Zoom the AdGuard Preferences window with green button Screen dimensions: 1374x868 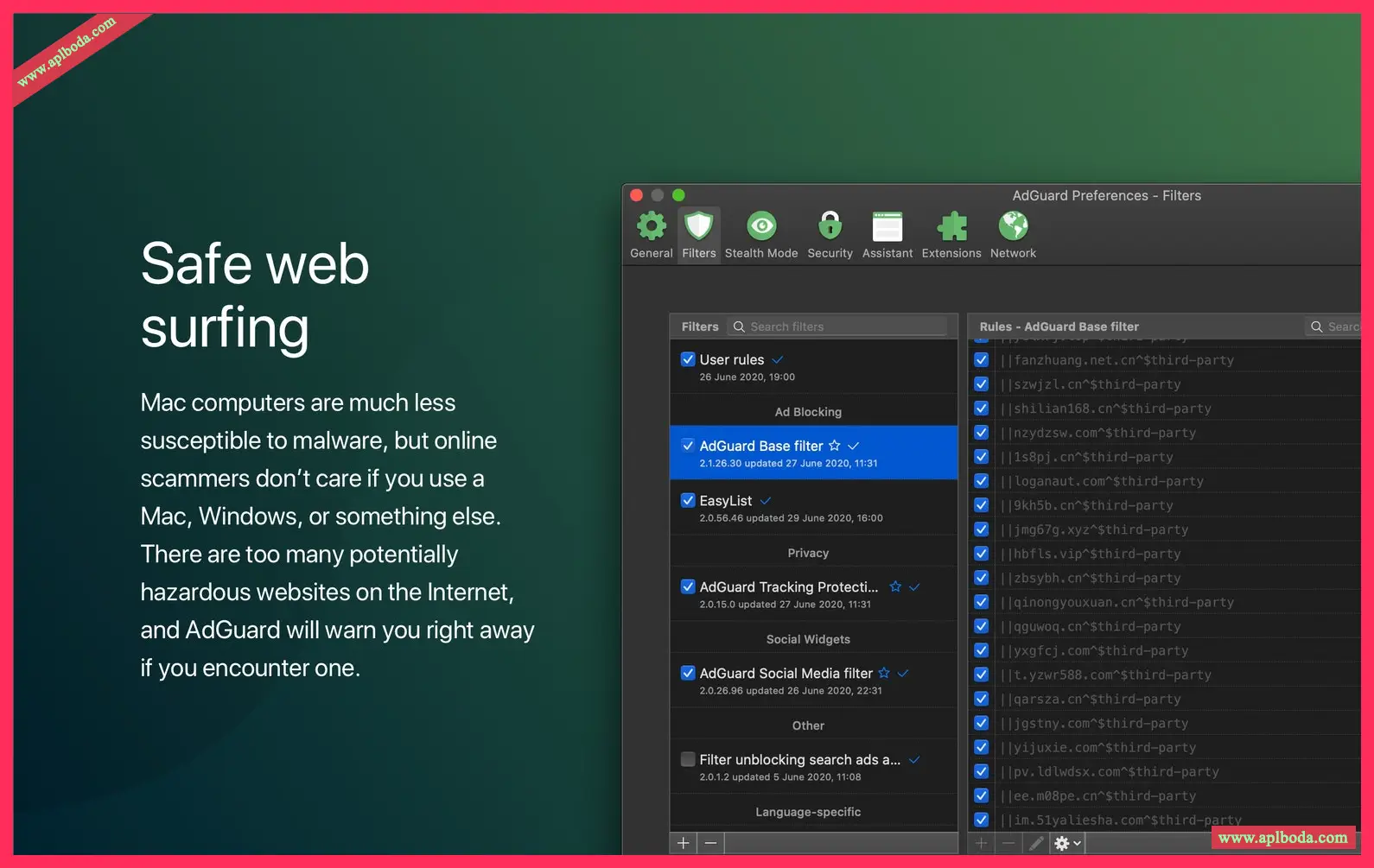coord(678,195)
